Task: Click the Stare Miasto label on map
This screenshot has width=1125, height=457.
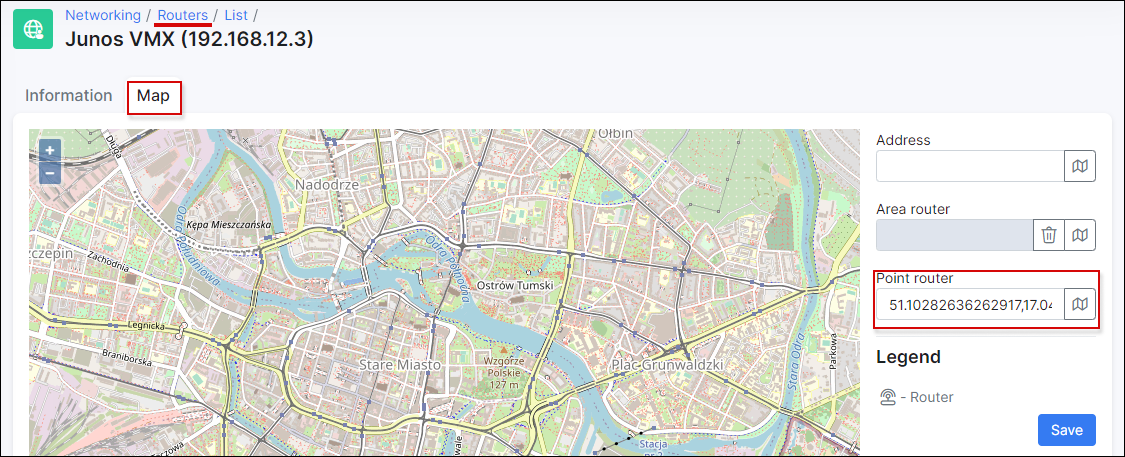Action: tap(400, 365)
